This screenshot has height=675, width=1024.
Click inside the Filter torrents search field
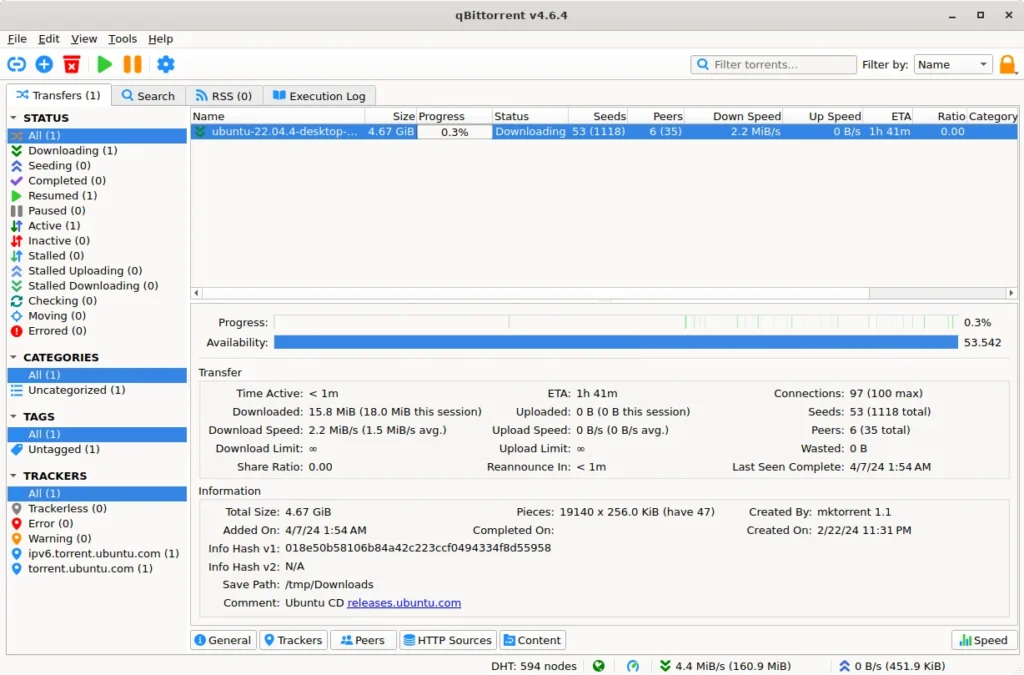[775, 64]
